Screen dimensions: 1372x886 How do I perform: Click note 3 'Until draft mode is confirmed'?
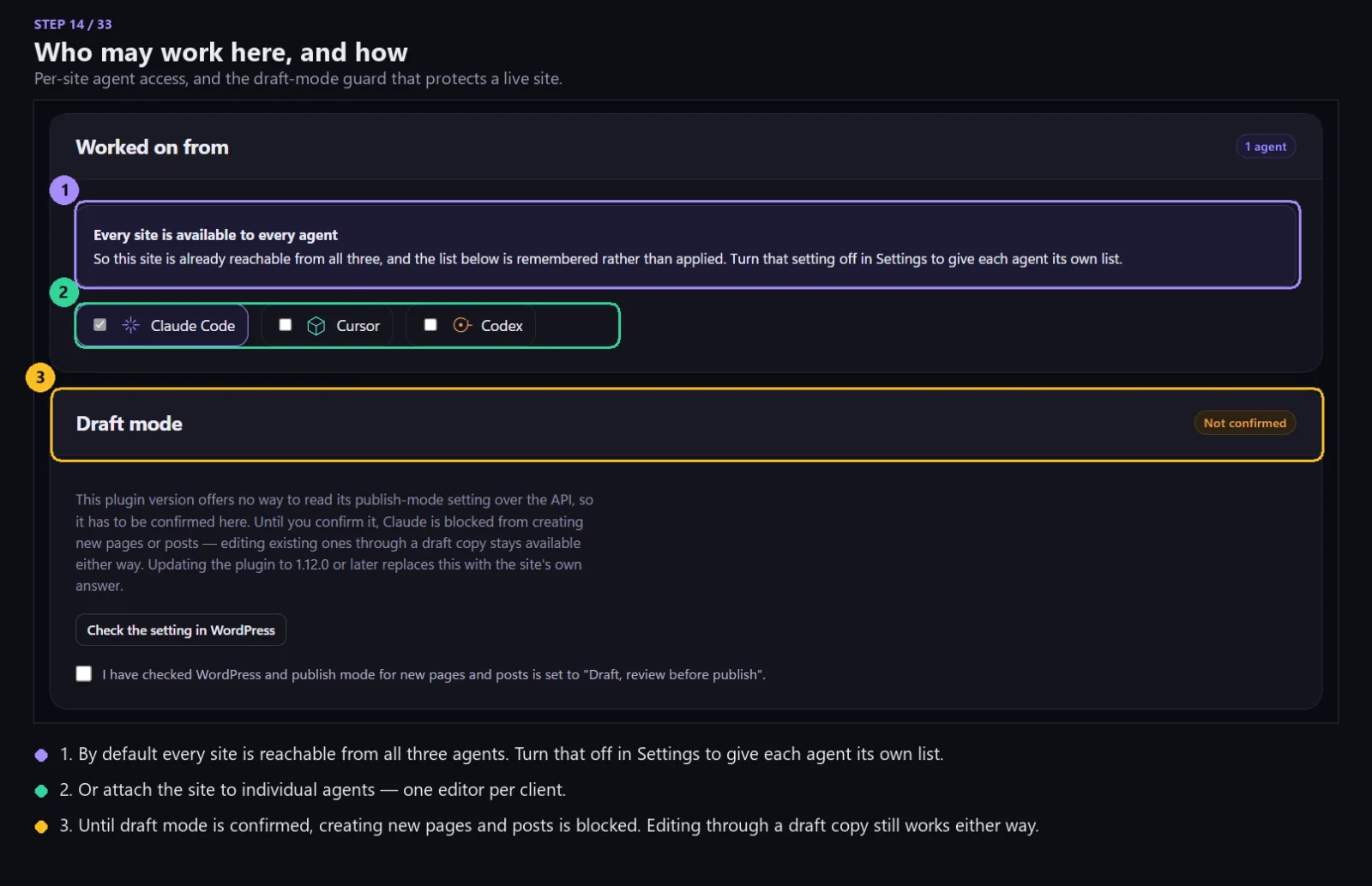click(x=549, y=826)
